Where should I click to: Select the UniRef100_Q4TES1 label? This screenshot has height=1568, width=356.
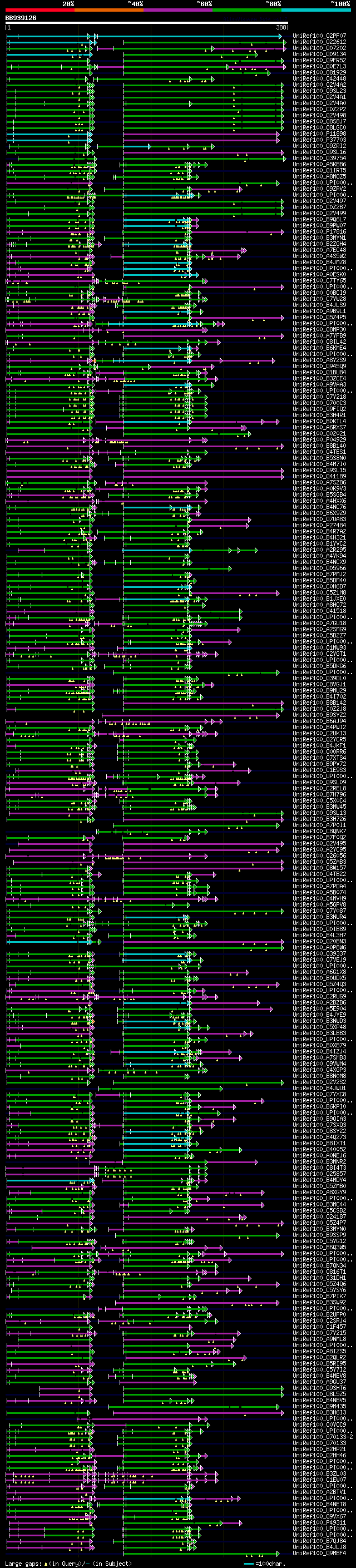319,452
